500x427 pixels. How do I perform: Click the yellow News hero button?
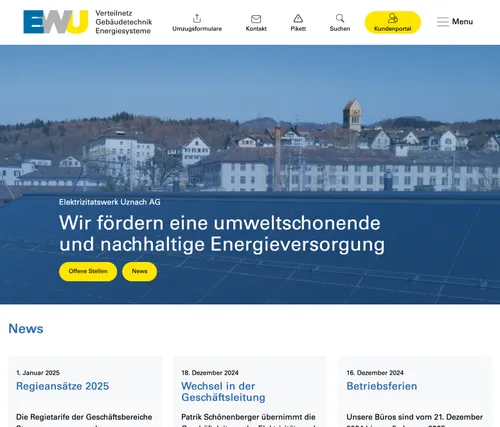pos(139,271)
